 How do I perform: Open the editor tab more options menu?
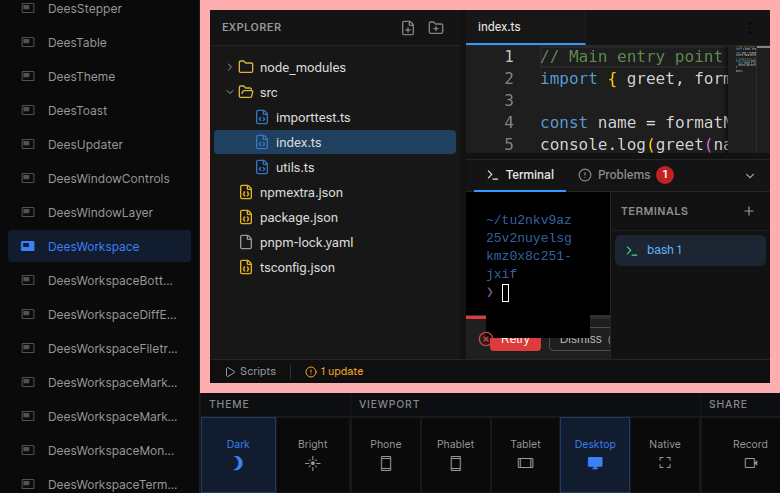point(750,28)
